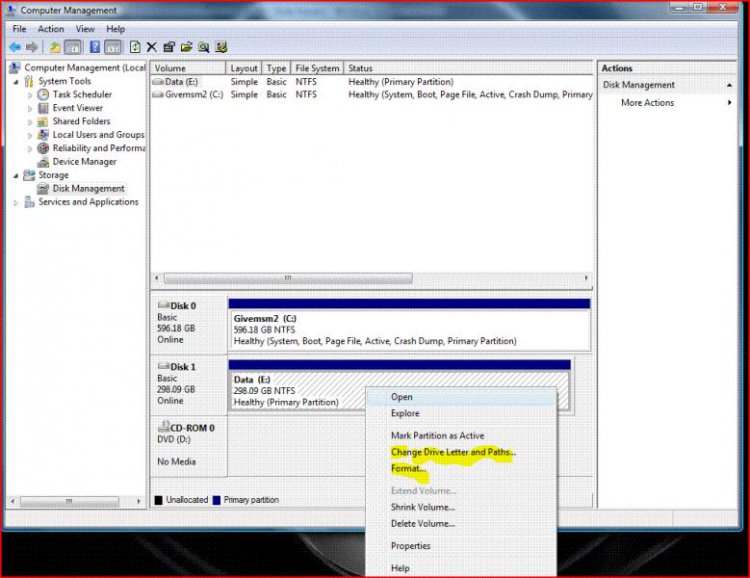Image resolution: width=750 pixels, height=578 pixels.
Task: Click the Task Scheduler clock icon
Action: click(x=43, y=94)
